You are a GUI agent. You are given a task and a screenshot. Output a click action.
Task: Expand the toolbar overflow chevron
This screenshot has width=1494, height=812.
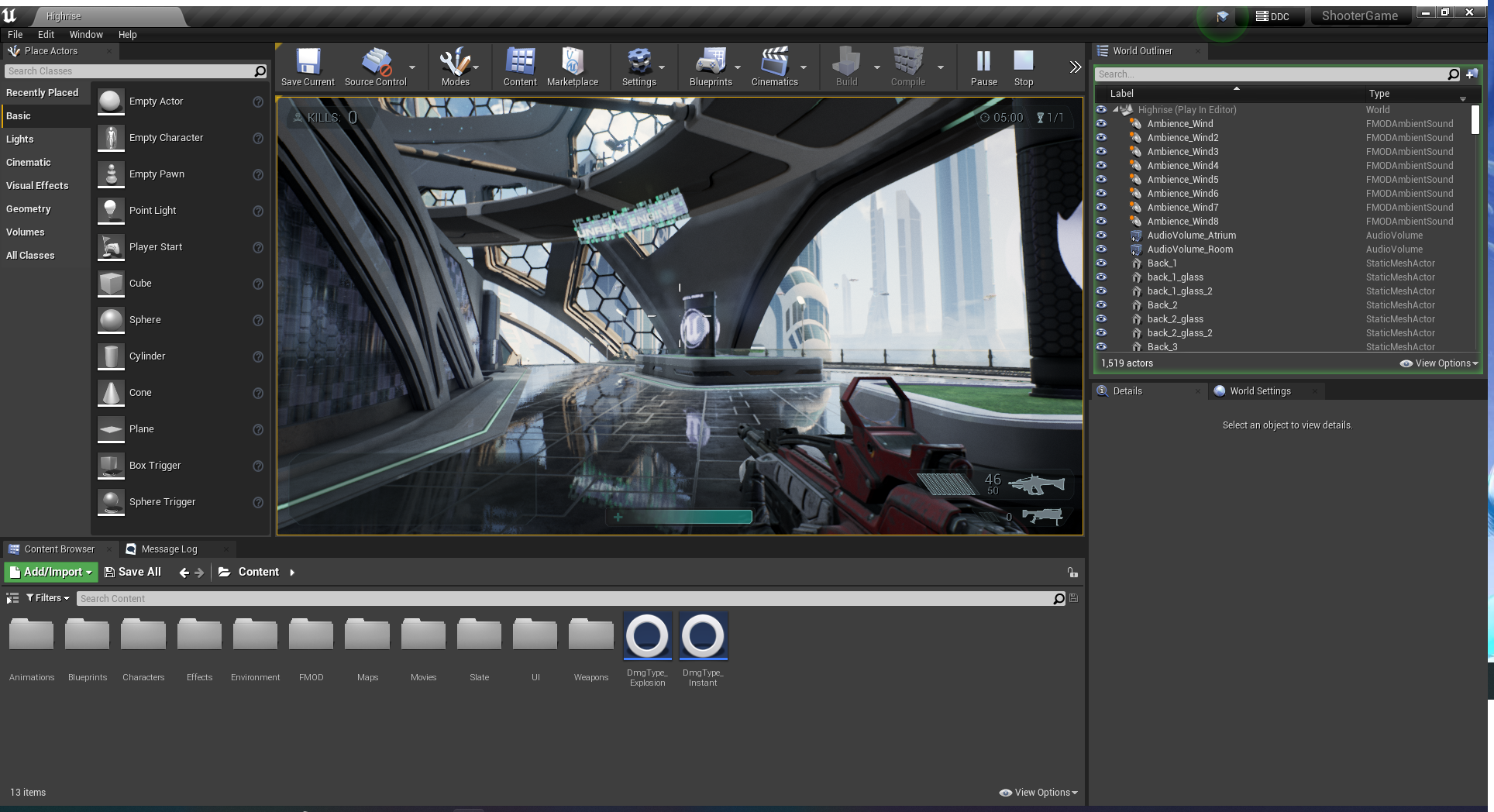(1075, 67)
